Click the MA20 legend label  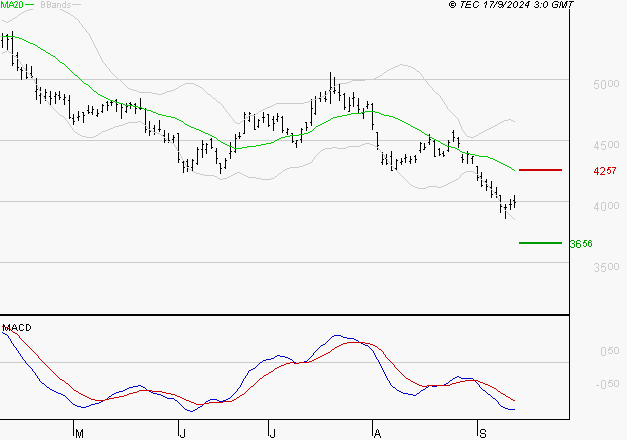click(x=12, y=5)
